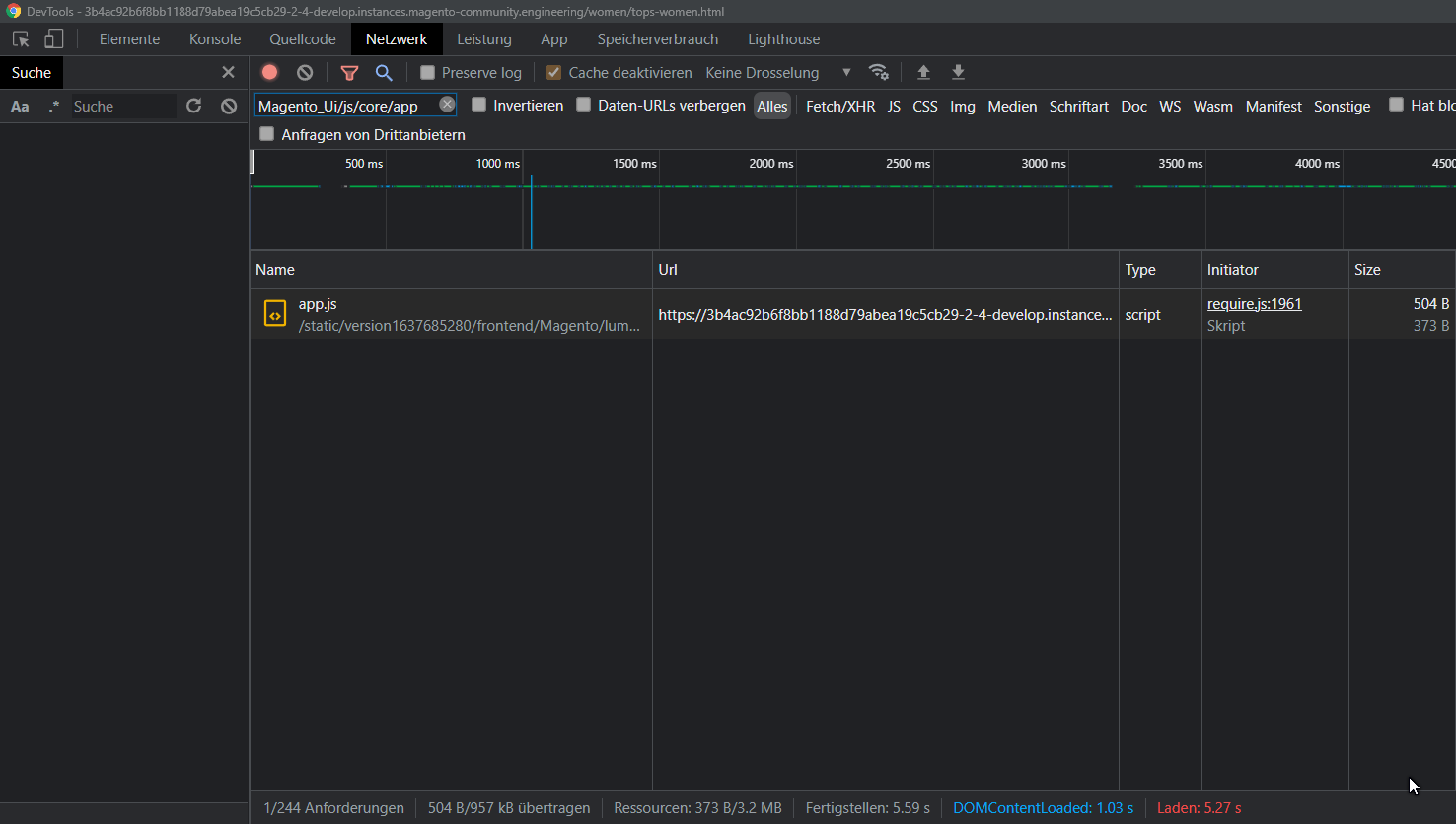Open the network search panel
The width and height of the screenshot is (1456, 824).
[x=384, y=72]
